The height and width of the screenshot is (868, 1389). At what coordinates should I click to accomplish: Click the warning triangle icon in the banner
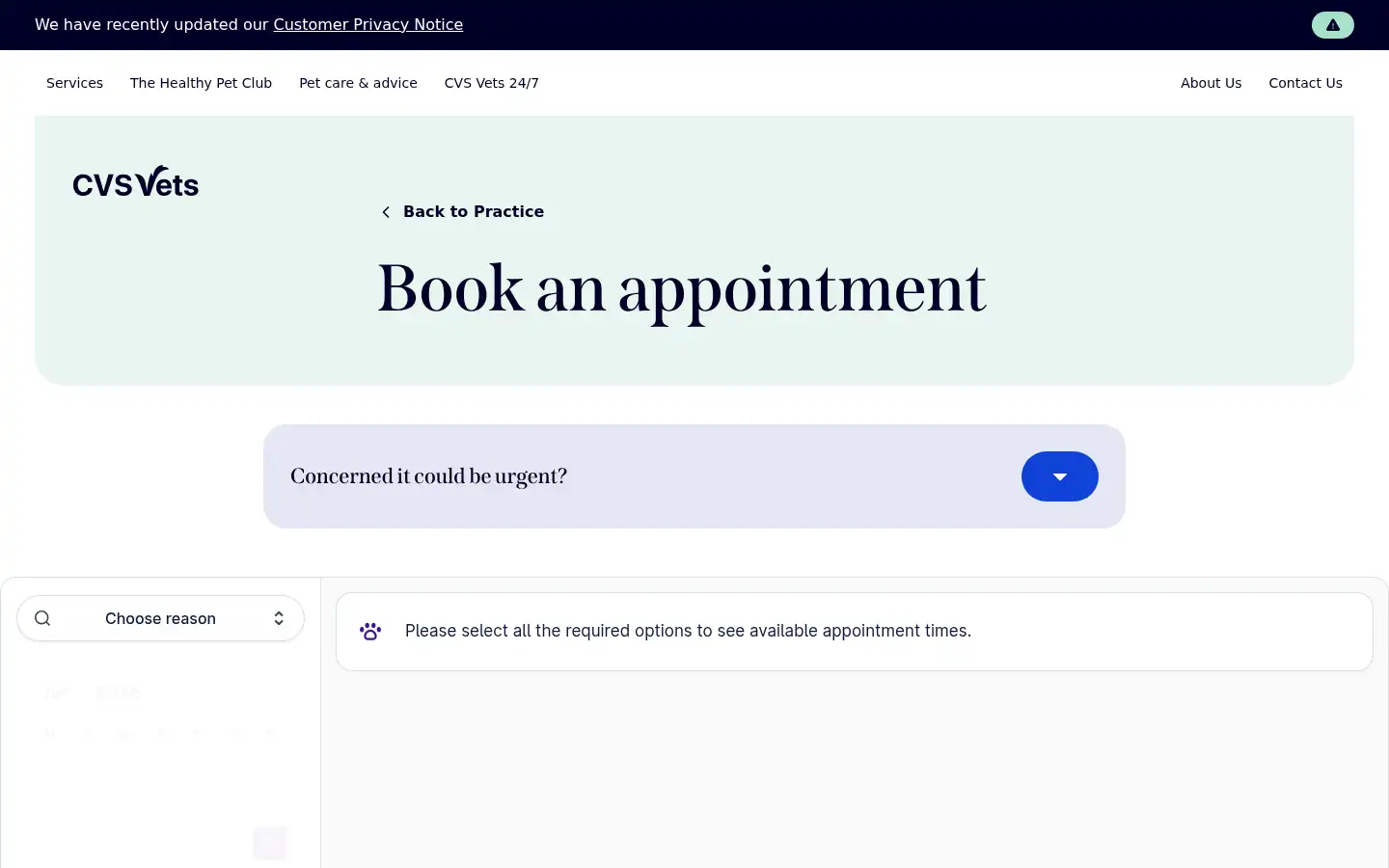(1332, 25)
